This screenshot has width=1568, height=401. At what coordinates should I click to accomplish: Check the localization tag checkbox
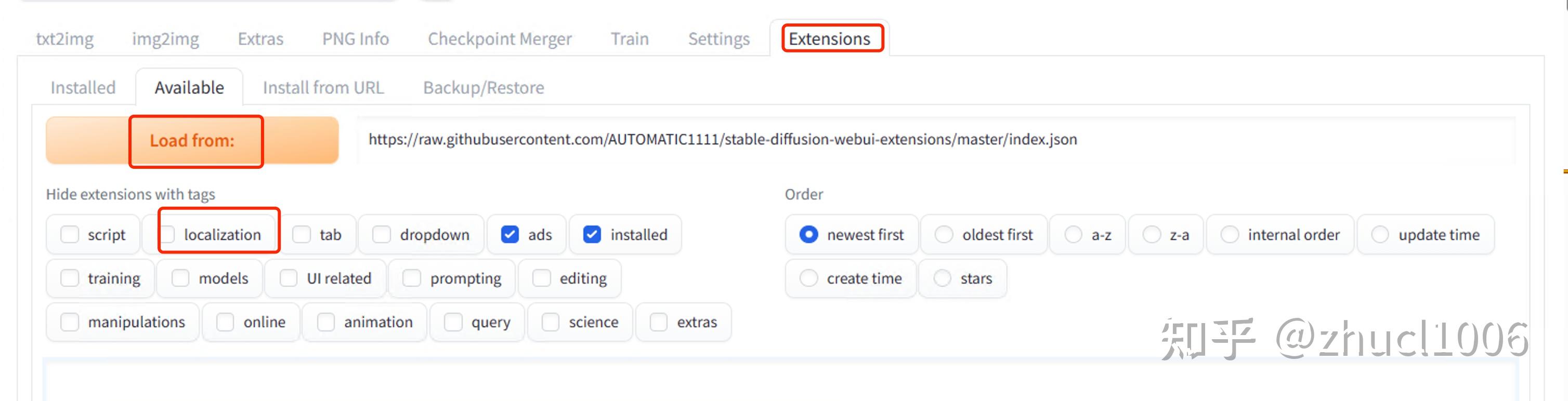168,234
